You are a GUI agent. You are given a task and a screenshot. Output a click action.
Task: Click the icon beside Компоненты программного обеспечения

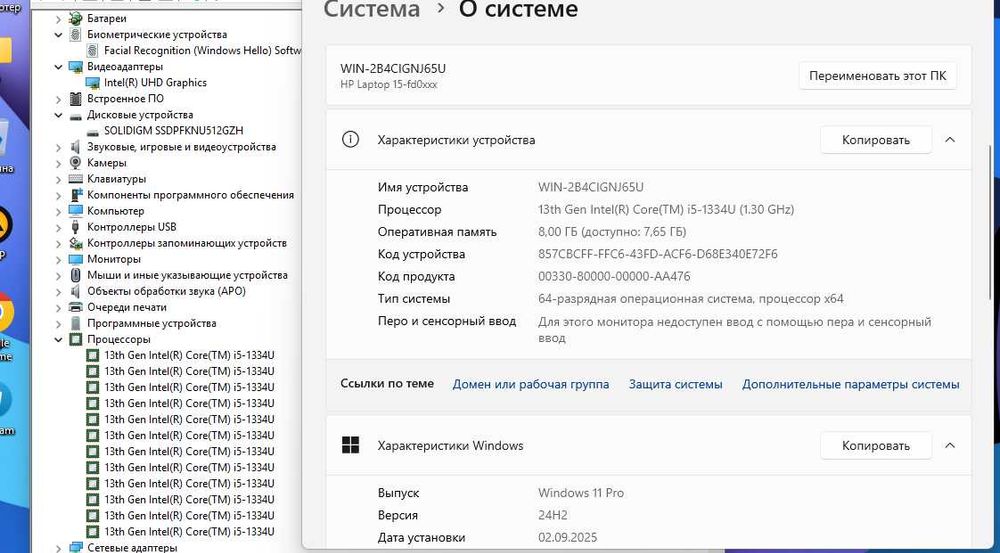click(76, 195)
